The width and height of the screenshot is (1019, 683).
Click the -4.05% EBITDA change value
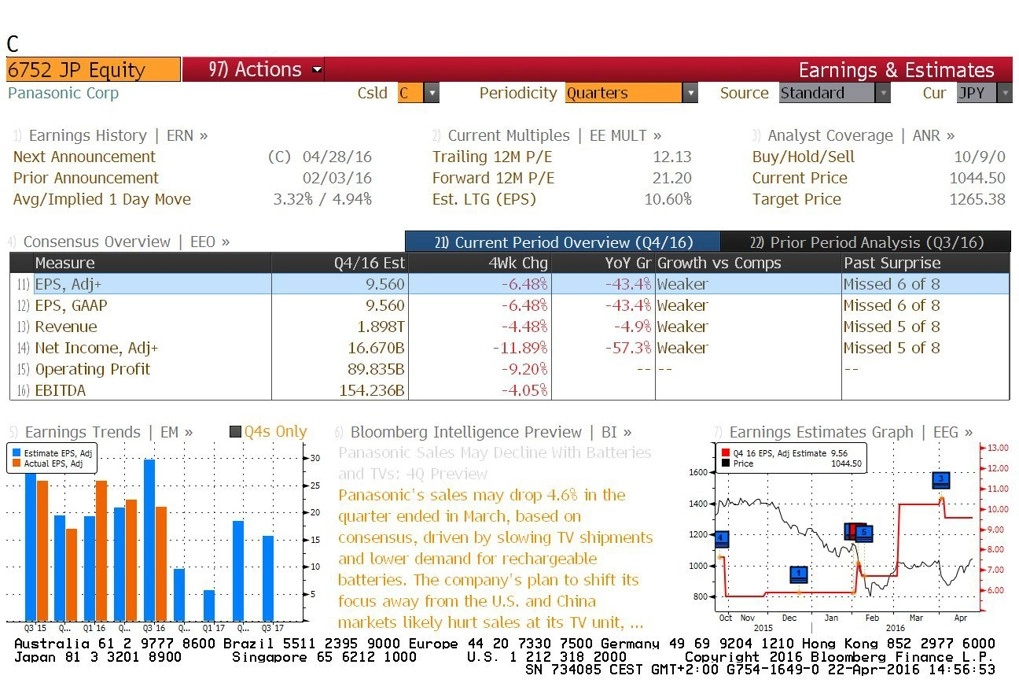click(x=524, y=391)
